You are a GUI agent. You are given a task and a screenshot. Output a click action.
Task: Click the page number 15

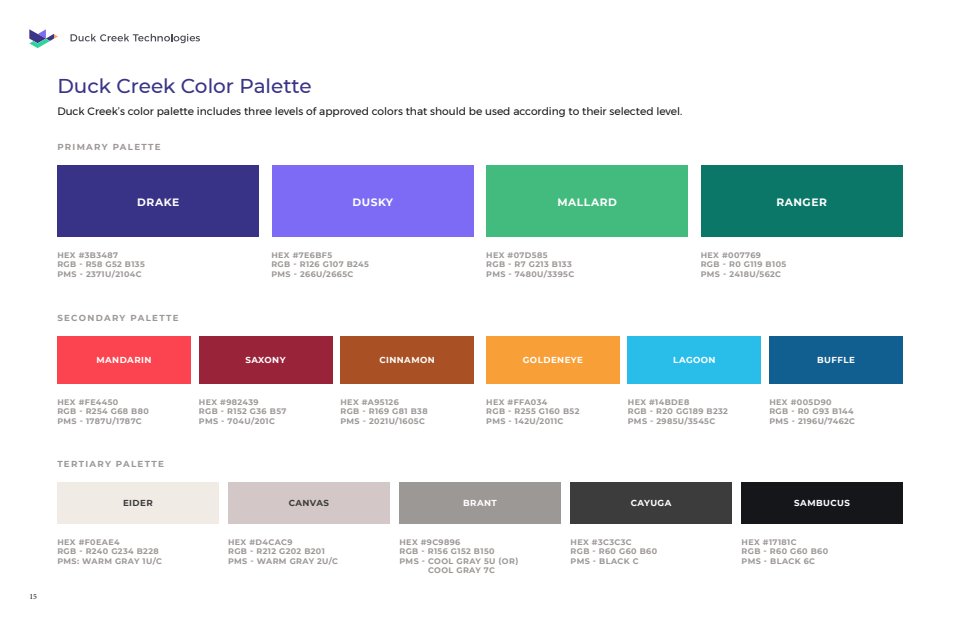(33, 596)
